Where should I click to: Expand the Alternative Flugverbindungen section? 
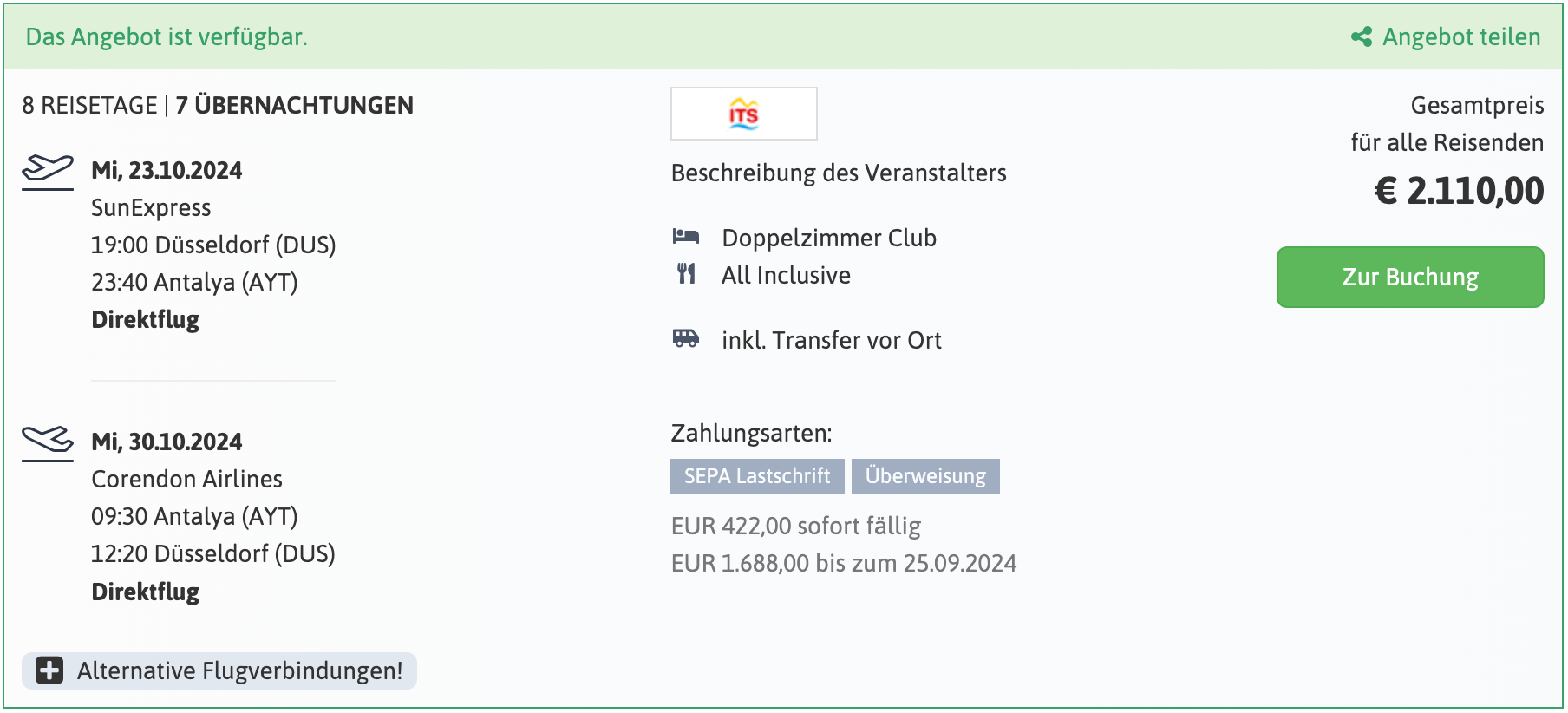click(x=238, y=670)
